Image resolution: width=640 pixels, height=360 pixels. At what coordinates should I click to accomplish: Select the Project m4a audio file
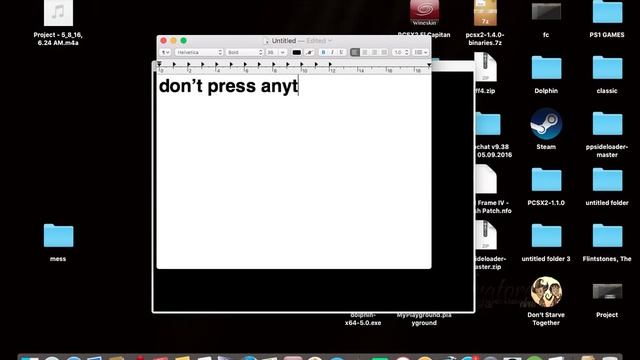(58, 13)
